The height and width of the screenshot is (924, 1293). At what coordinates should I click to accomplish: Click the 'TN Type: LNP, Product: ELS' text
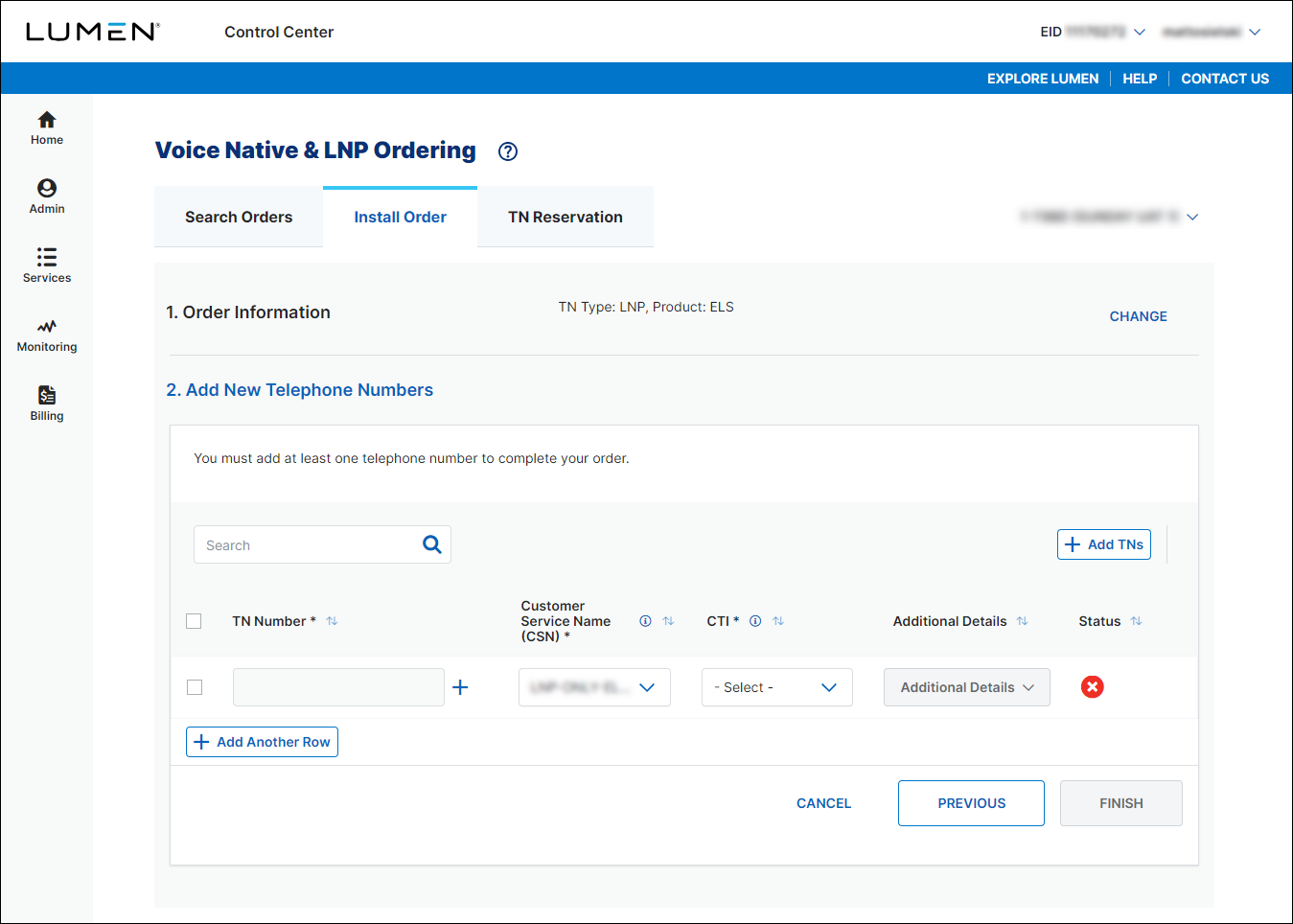pyautogui.click(x=646, y=307)
